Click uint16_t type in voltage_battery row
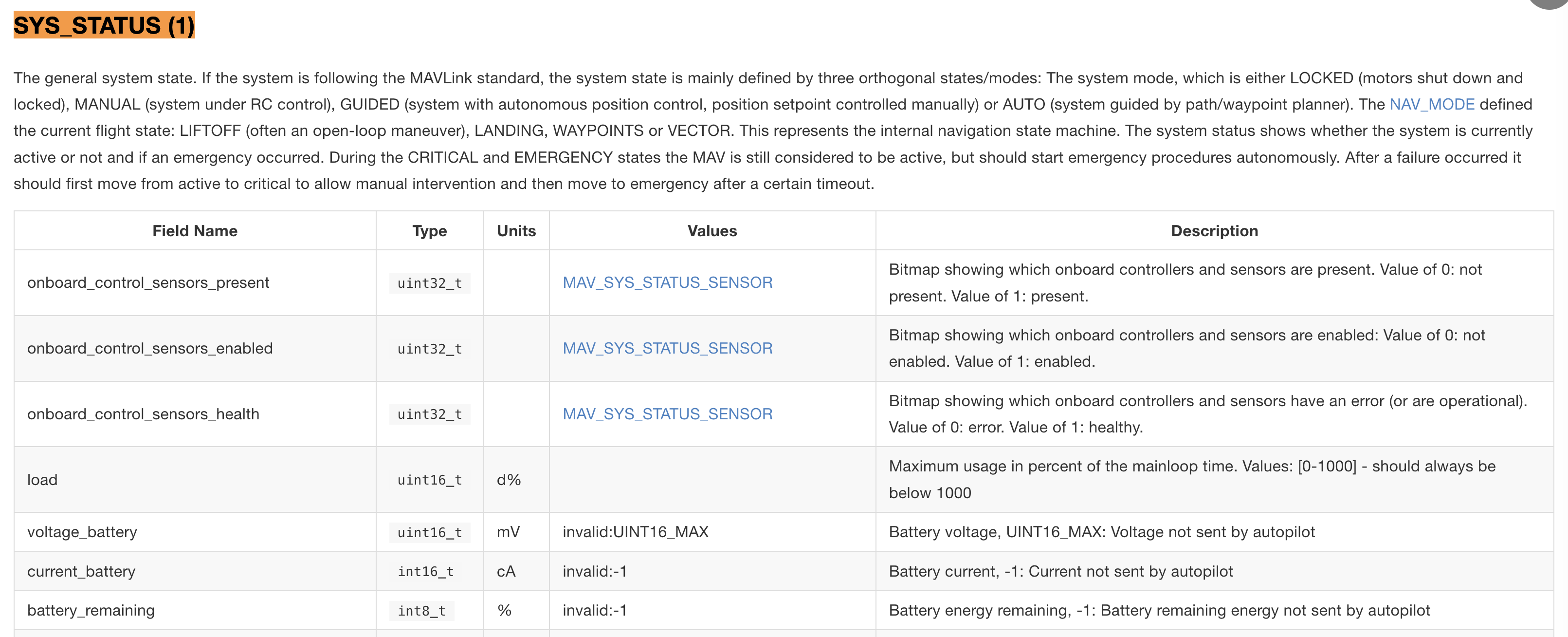This screenshot has width=1568, height=637. pyautogui.click(x=430, y=532)
